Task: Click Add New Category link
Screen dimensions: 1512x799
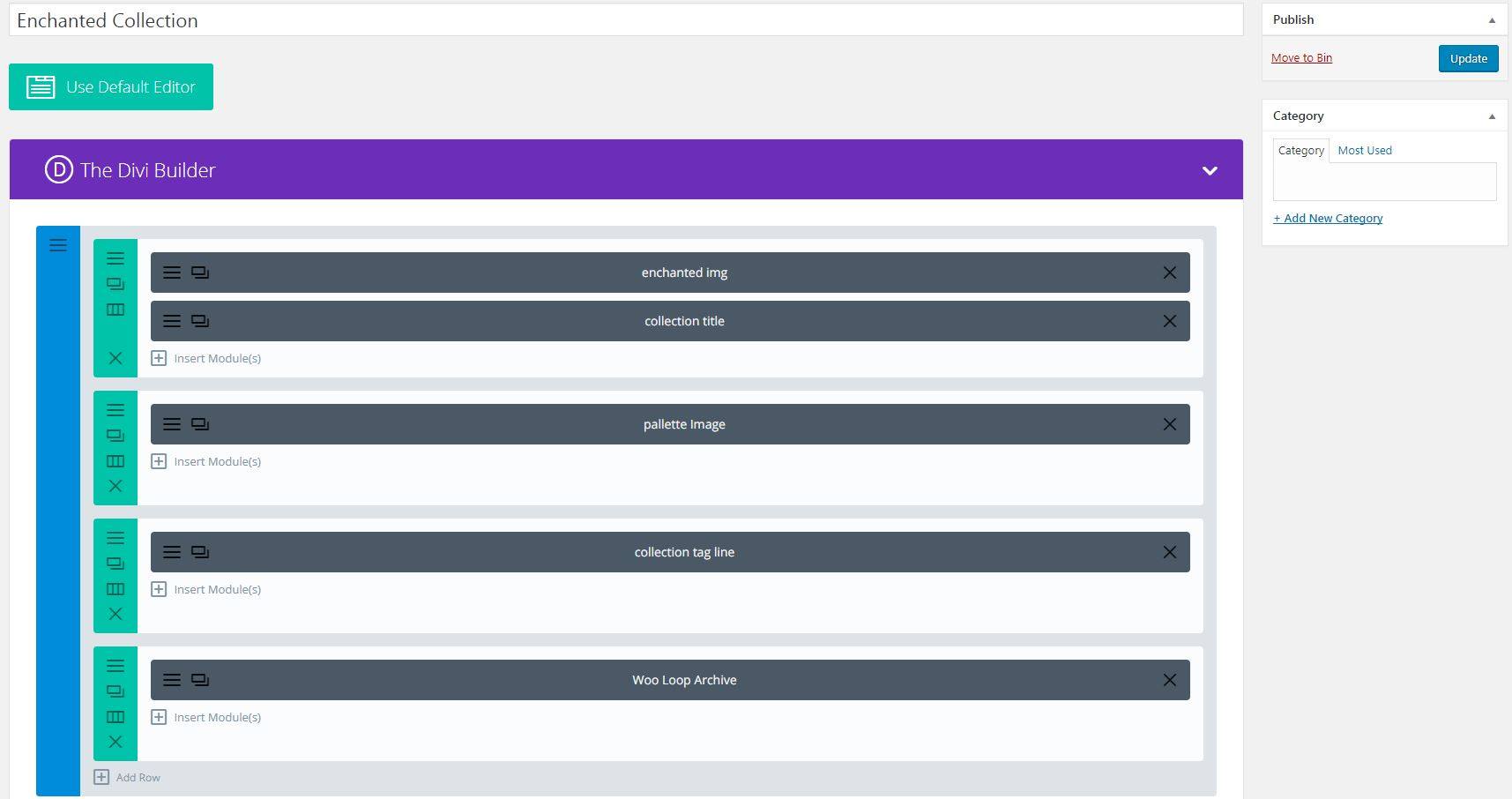Action: [1328, 218]
